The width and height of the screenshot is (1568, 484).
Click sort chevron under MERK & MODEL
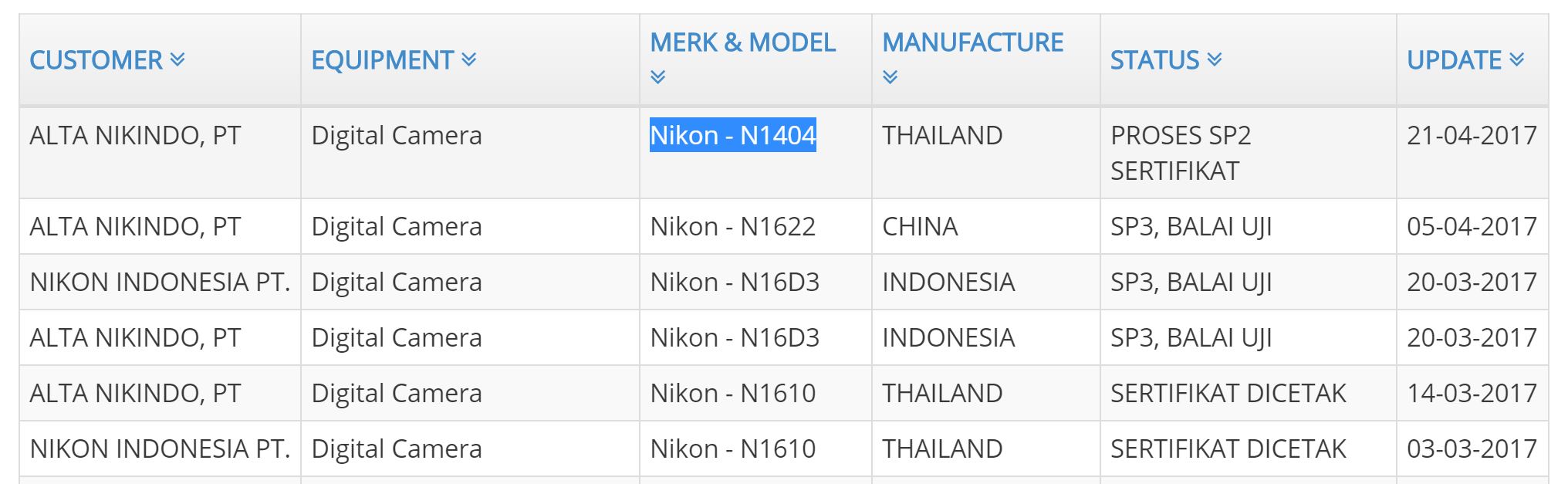click(x=658, y=76)
